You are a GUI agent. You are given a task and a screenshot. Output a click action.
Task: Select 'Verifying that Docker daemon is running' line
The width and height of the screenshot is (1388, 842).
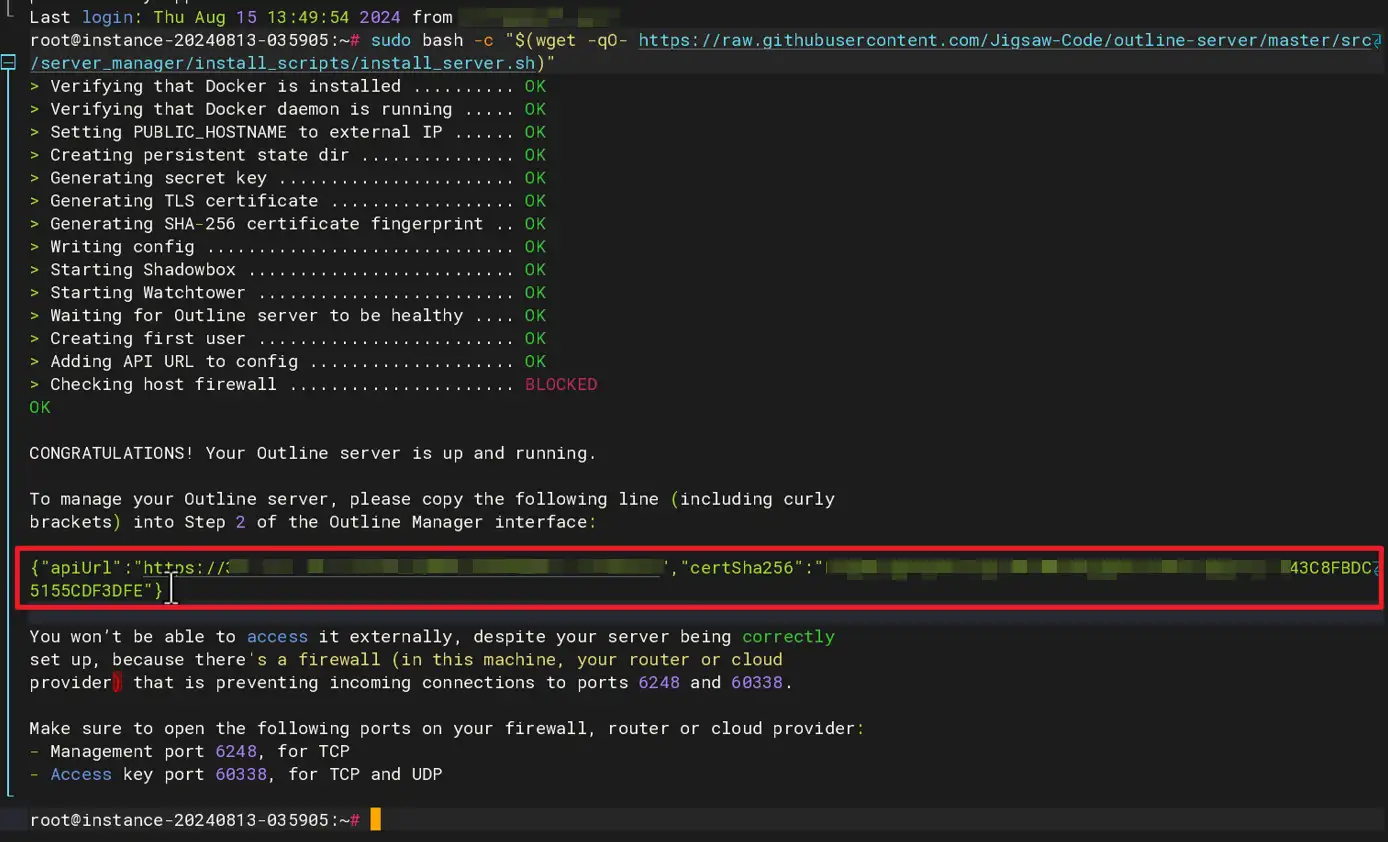coord(288,109)
